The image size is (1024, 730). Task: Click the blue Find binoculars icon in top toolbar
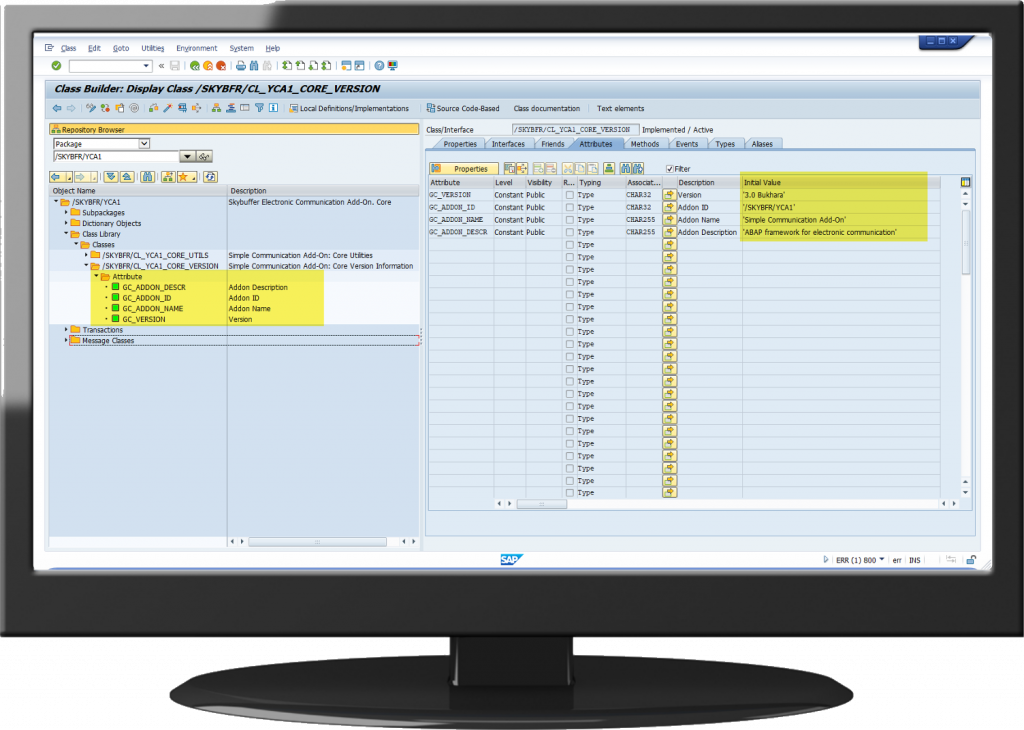[x=253, y=65]
